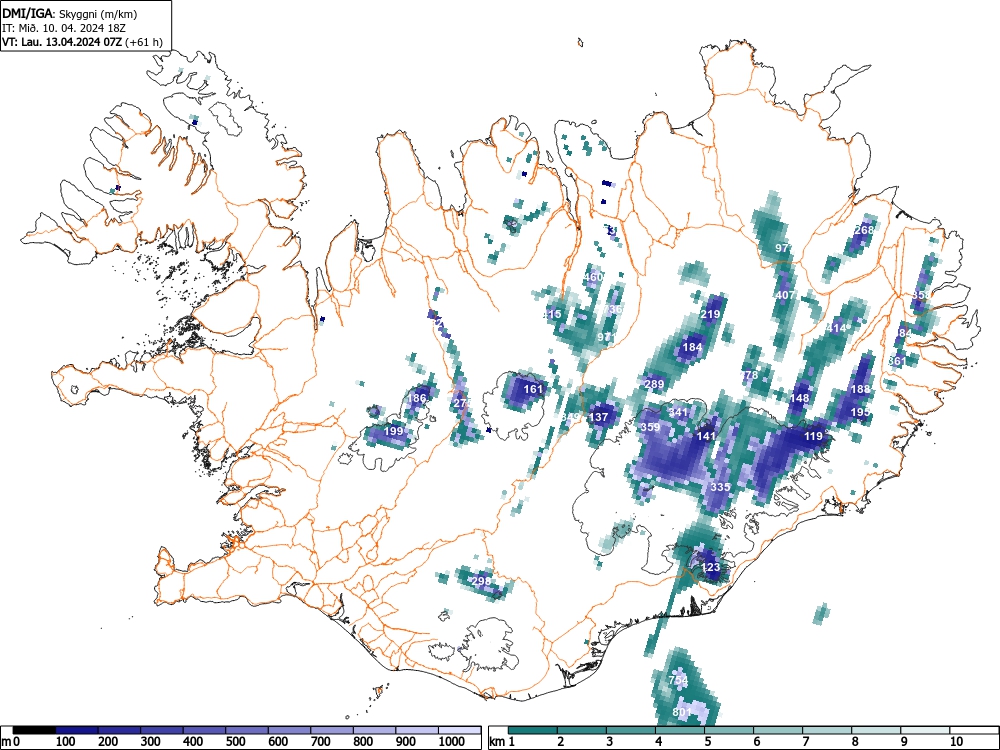The image size is (1000, 750).
Task: Click the visibility value 199 on the map
Action: [x=393, y=431]
